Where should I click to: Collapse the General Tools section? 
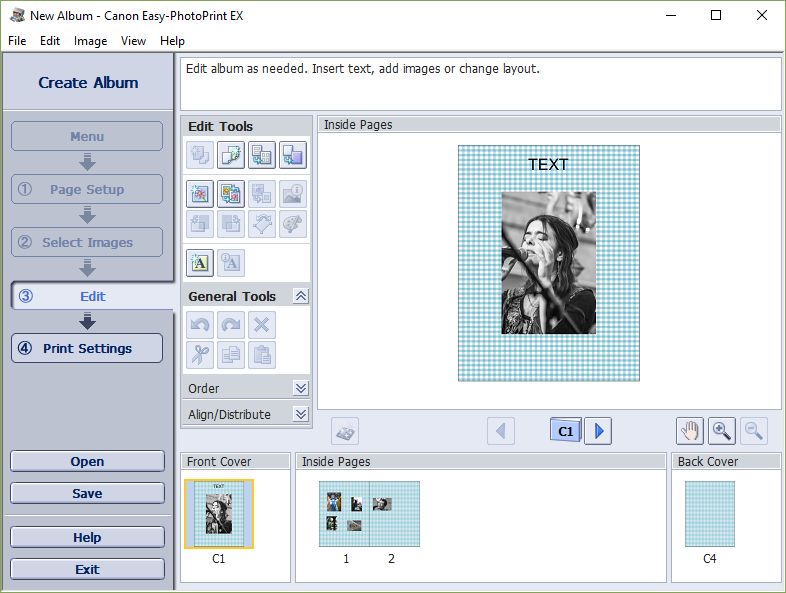(x=301, y=296)
